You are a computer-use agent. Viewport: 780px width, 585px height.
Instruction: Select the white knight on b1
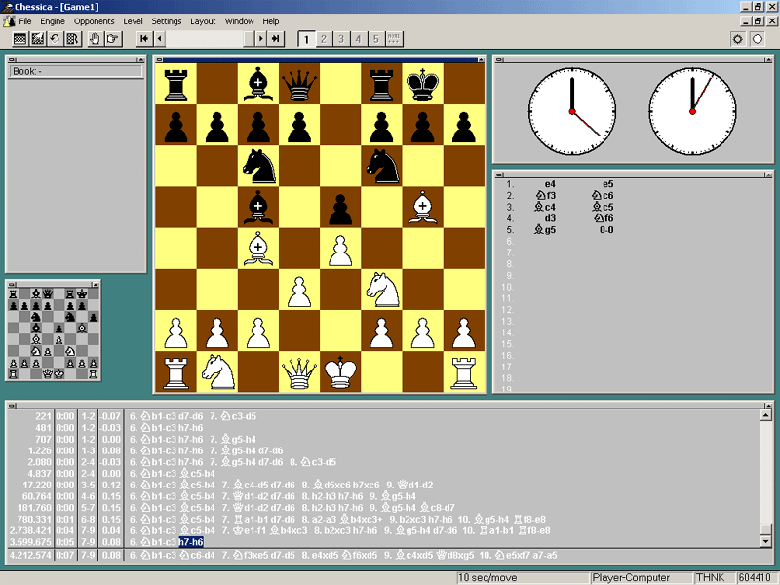coord(217,372)
